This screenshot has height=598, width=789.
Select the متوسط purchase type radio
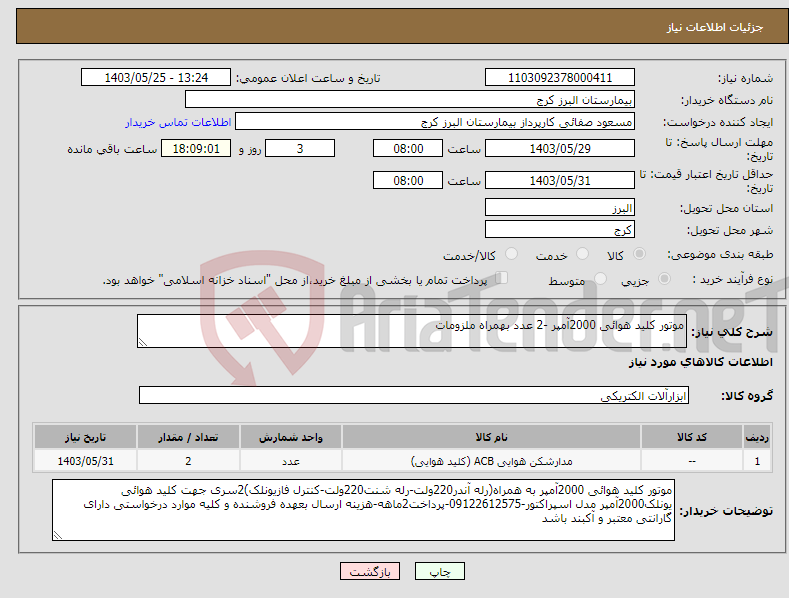600,278
